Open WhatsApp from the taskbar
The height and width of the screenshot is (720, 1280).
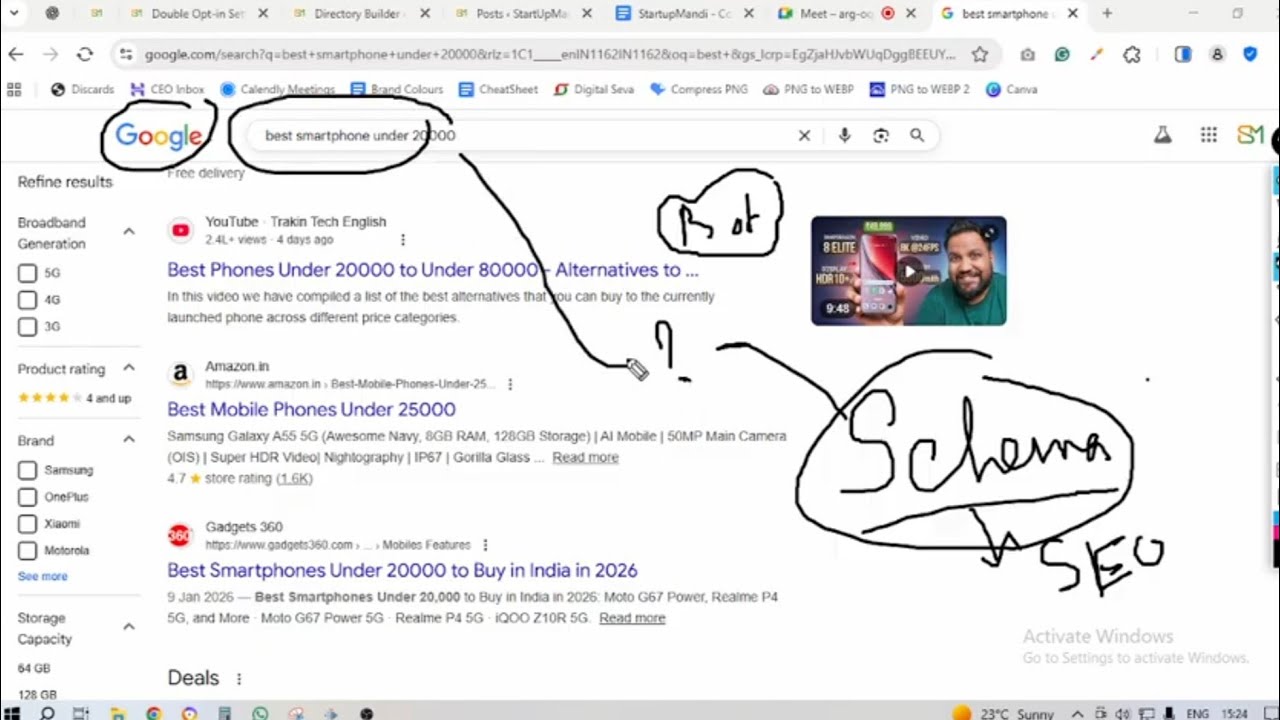tap(261, 713)
